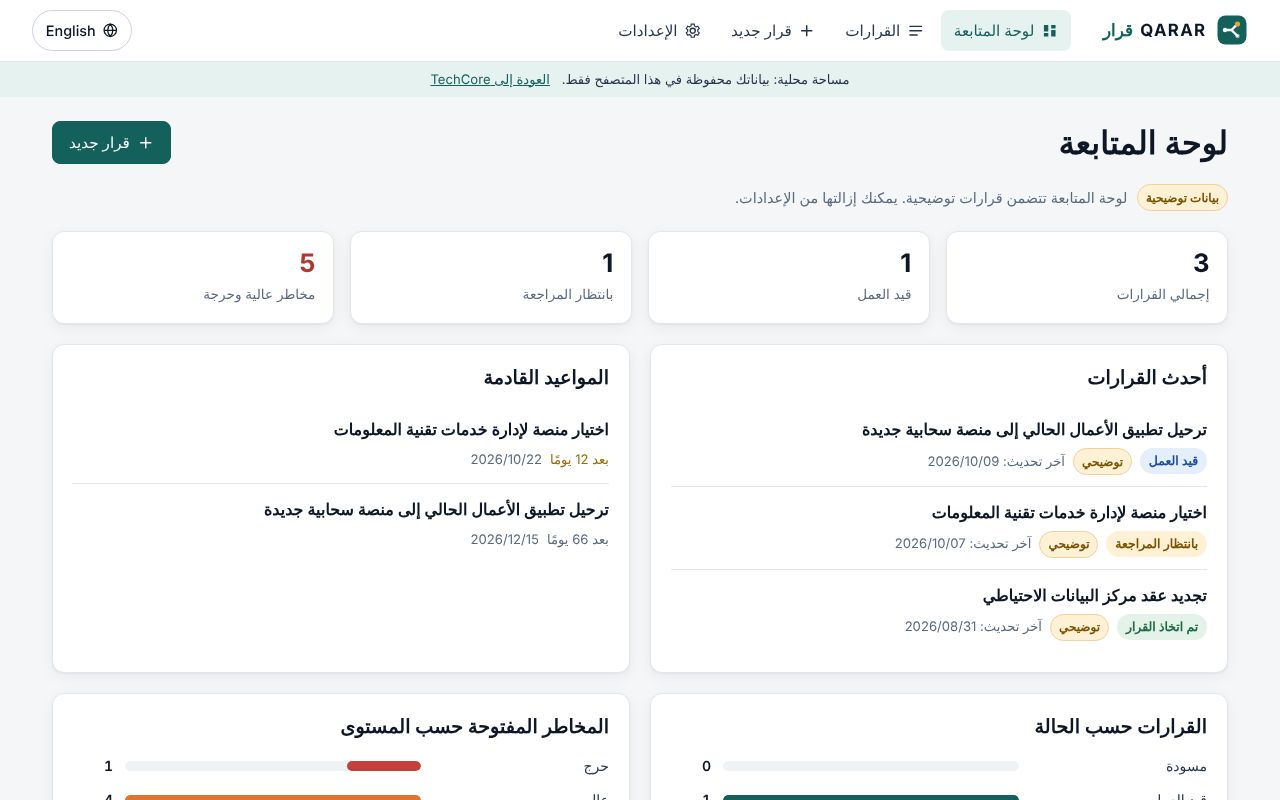The width and height of the screenshot is (1280, 800).
Task: Click the plus icon beside قرار جديد nav item
Action: (807, 31)
